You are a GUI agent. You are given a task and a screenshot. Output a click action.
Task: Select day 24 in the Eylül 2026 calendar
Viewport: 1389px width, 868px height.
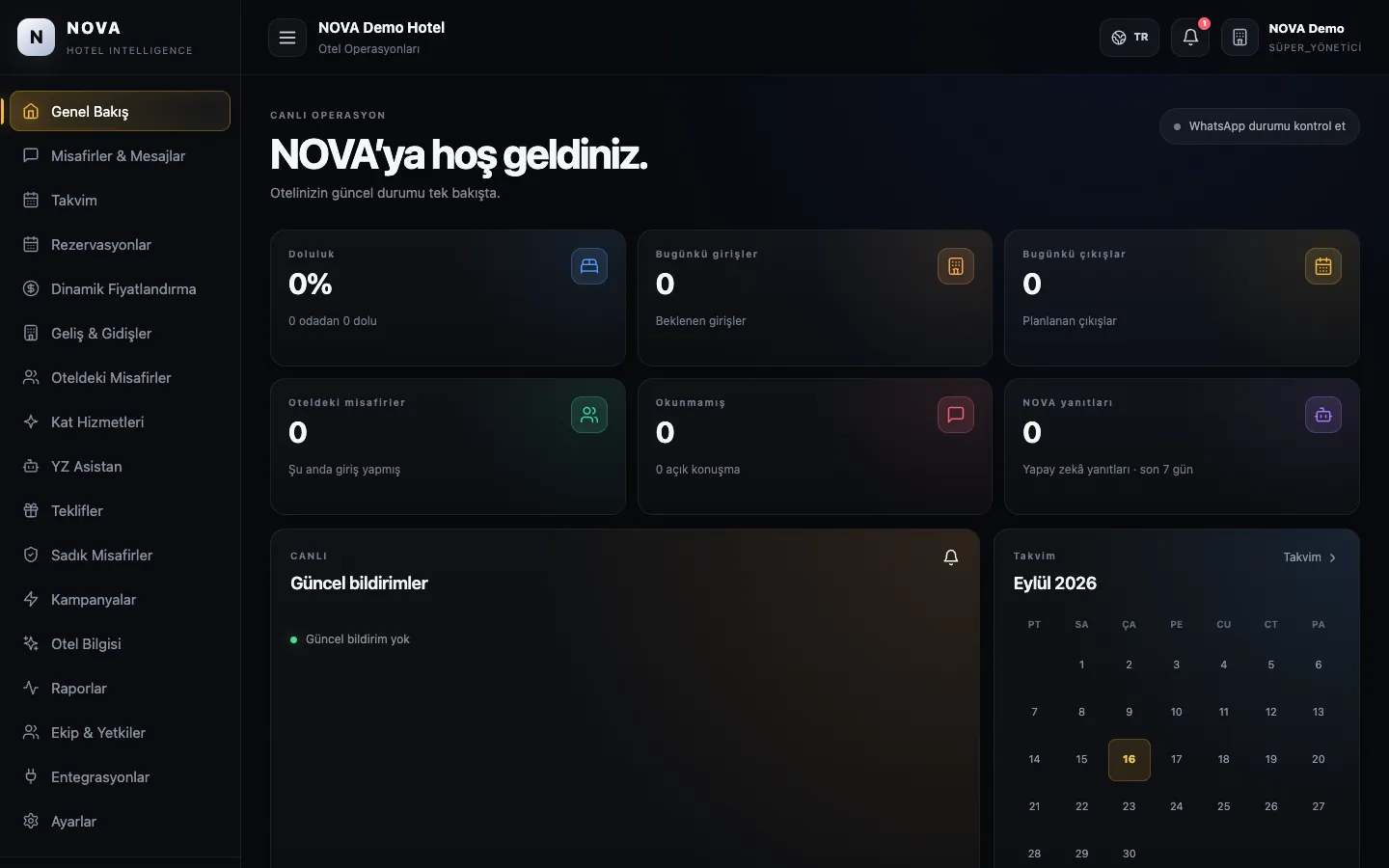point(1176,806)
